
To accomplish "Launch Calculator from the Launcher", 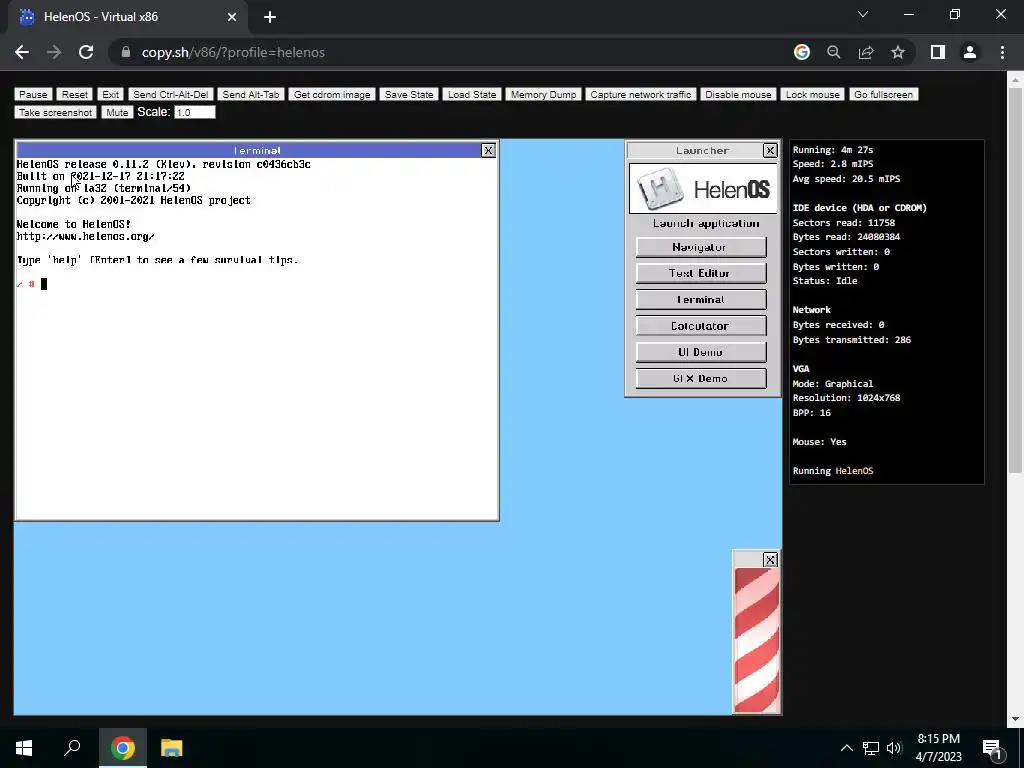I will pos(701,326).
